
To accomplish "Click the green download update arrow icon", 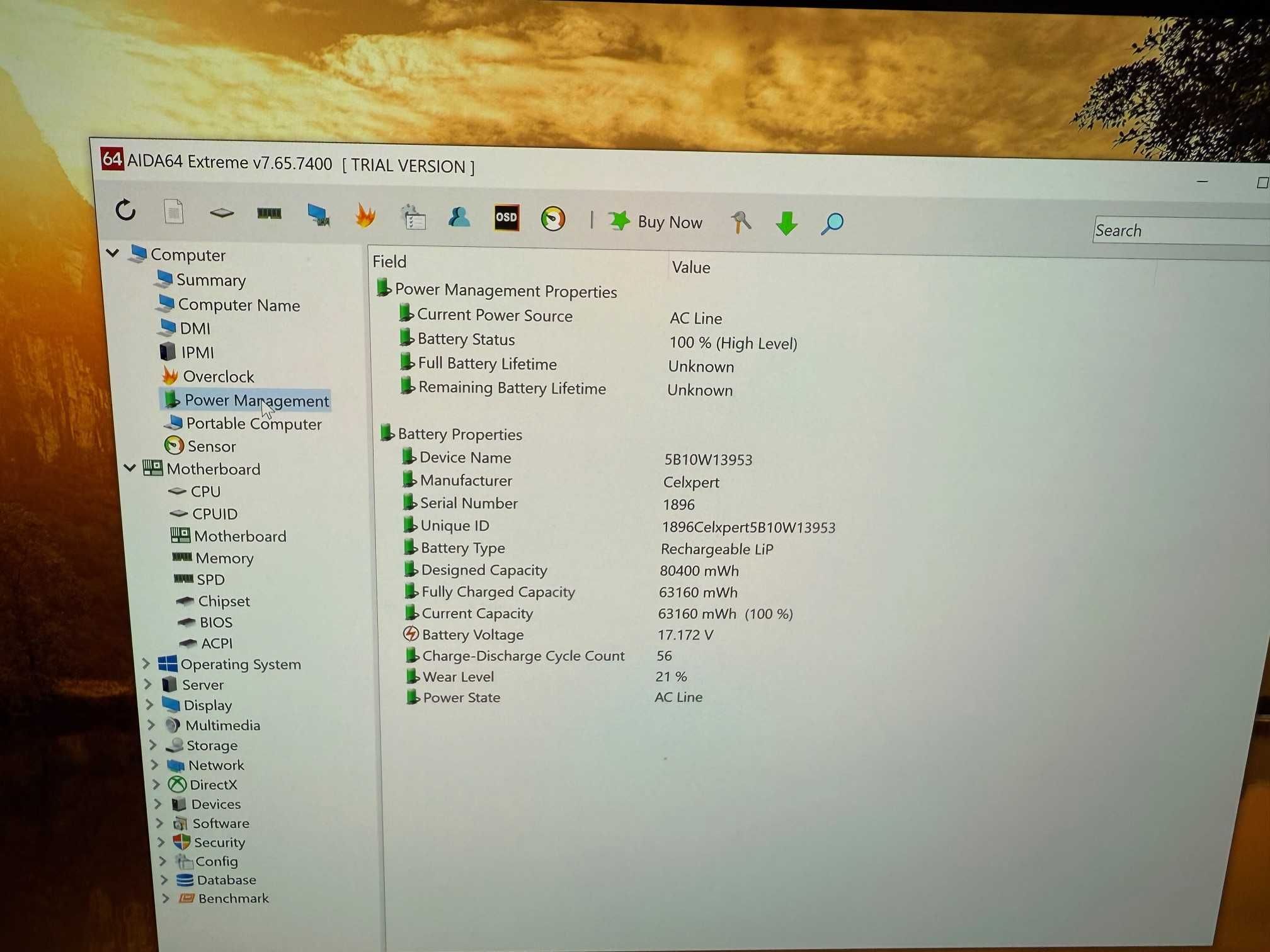I will 786,223.
